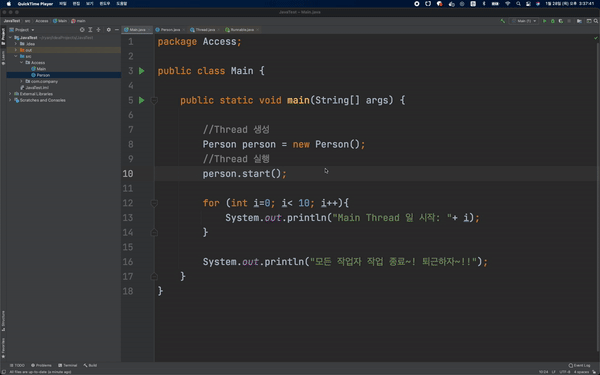Select Person class in the project tree
Viewport: 600px width, 375px height.
pyautogui.click(x=41, y=75)
